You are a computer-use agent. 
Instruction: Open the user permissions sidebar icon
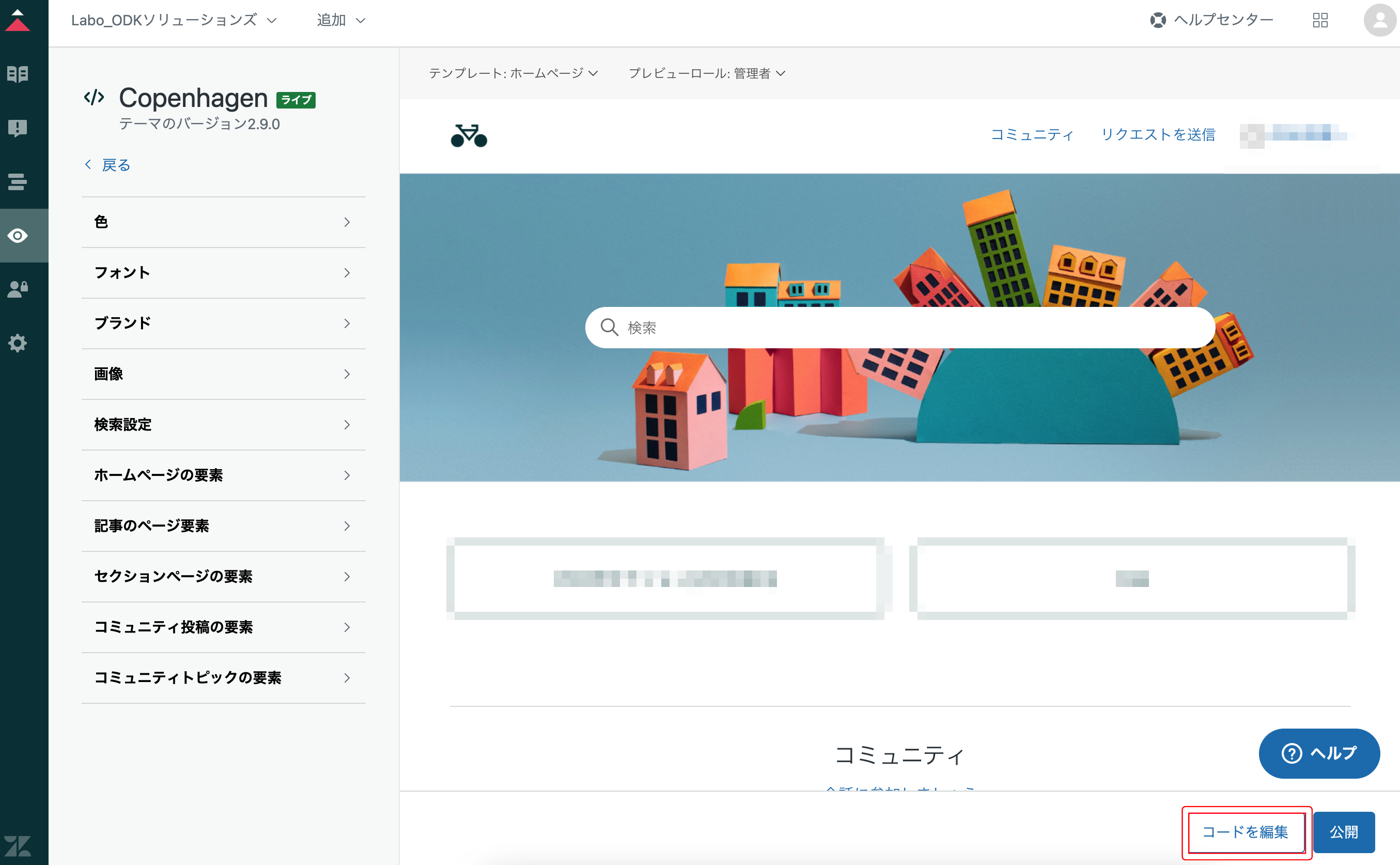point(17,288)
